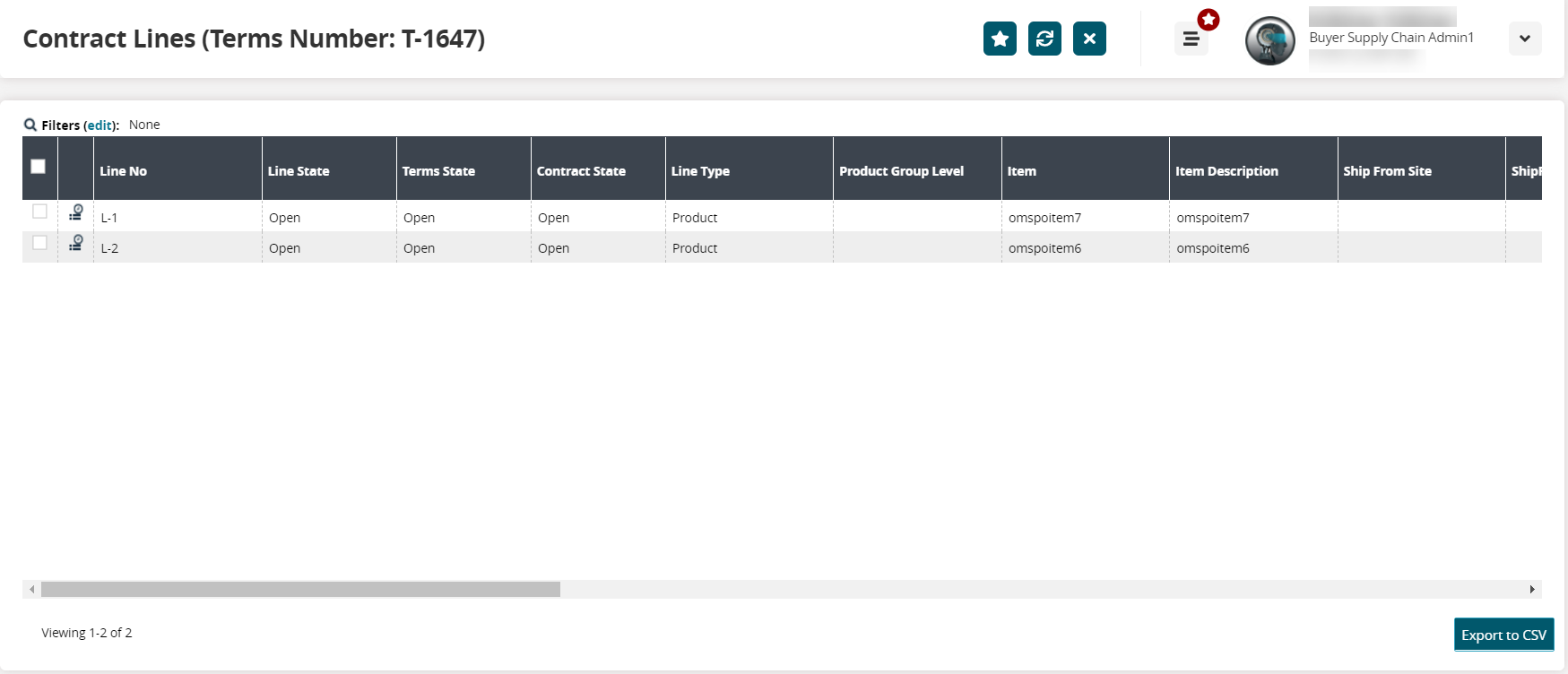This screenshot has height=674, width=1568.
Task: Add page to favorites with star icon
Action: click(x=1000, y=39)
